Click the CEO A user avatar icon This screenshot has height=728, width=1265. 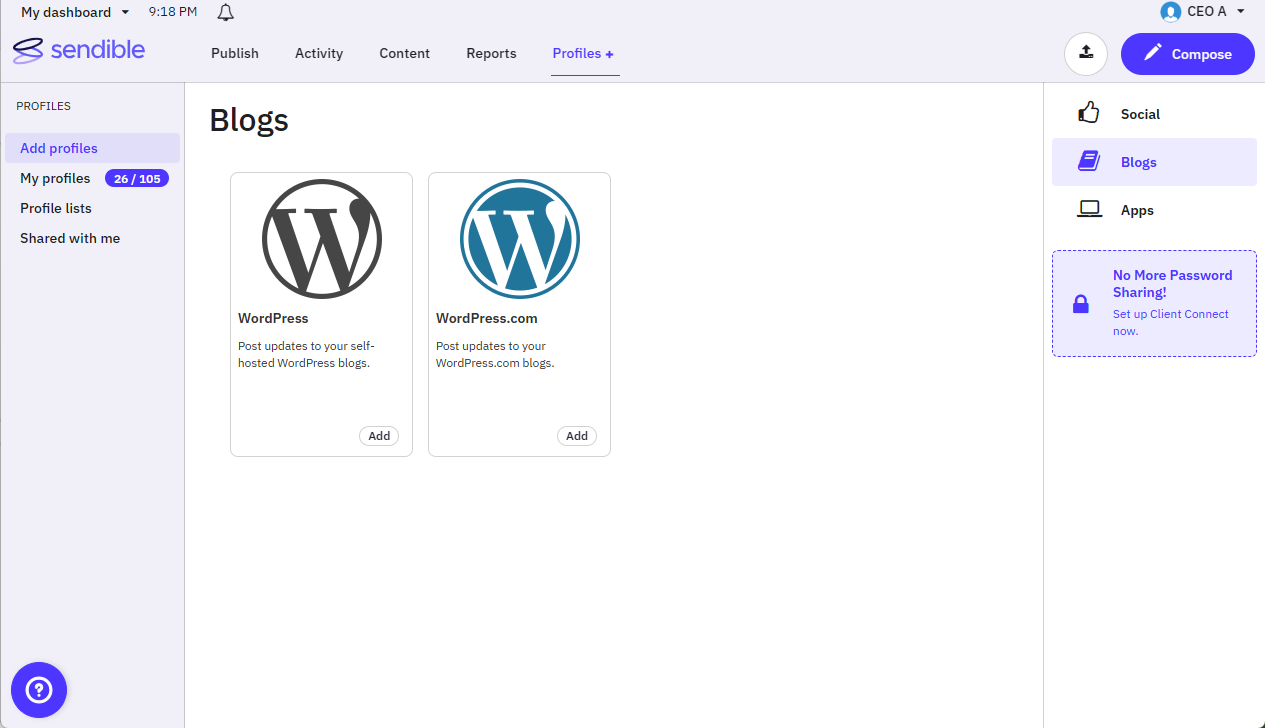tap(1170, 12)
